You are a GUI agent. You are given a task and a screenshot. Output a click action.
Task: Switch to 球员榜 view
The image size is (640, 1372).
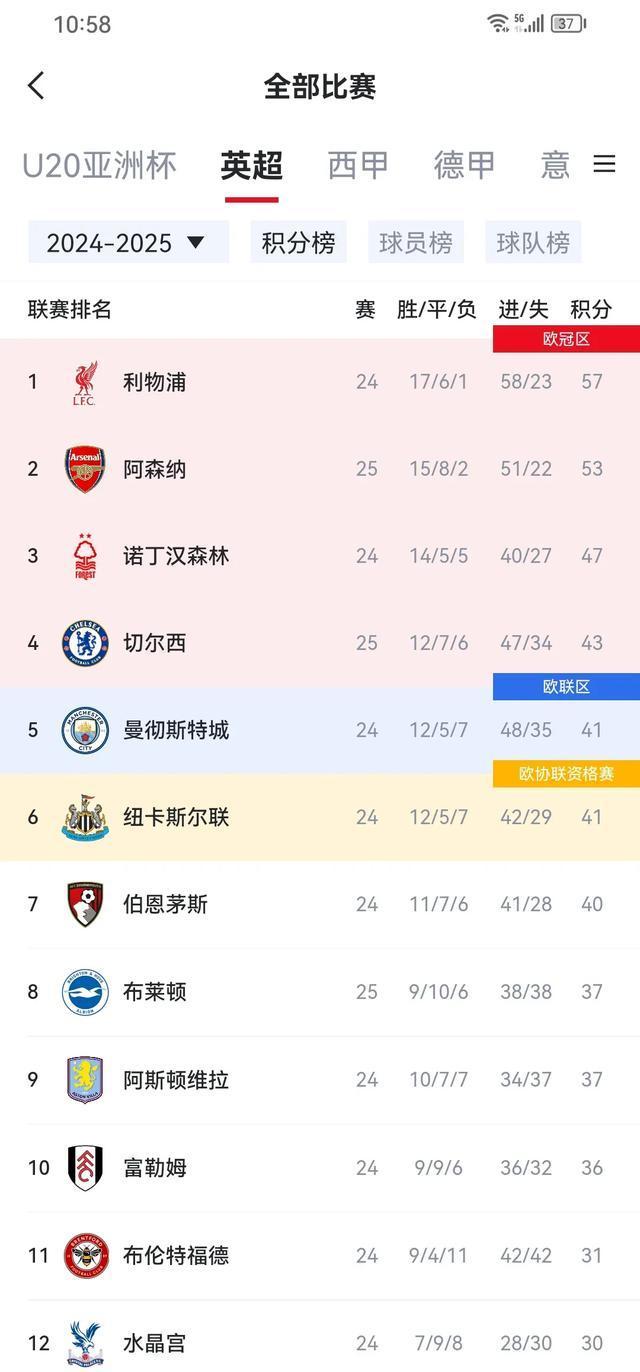coord(415,241)
